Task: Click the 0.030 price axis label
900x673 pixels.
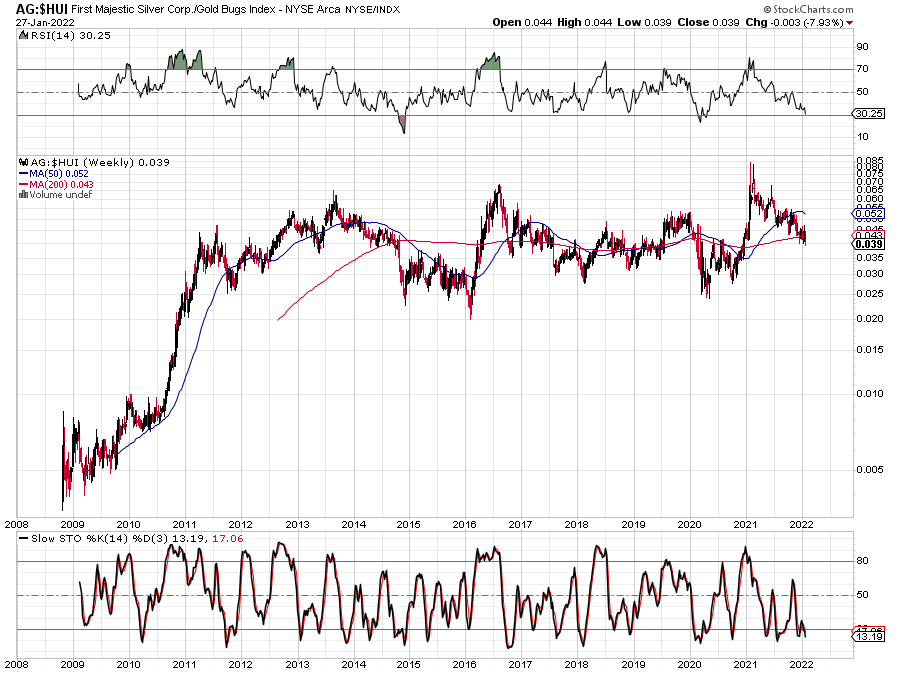Action: [870, 274]
